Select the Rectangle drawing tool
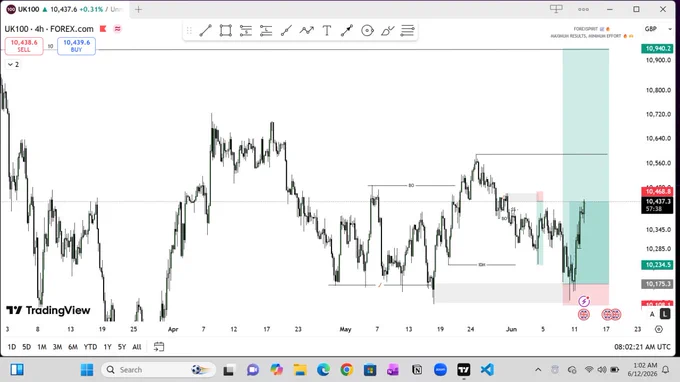This screenshot has width=680, height=382. click(x=226, y=30)
